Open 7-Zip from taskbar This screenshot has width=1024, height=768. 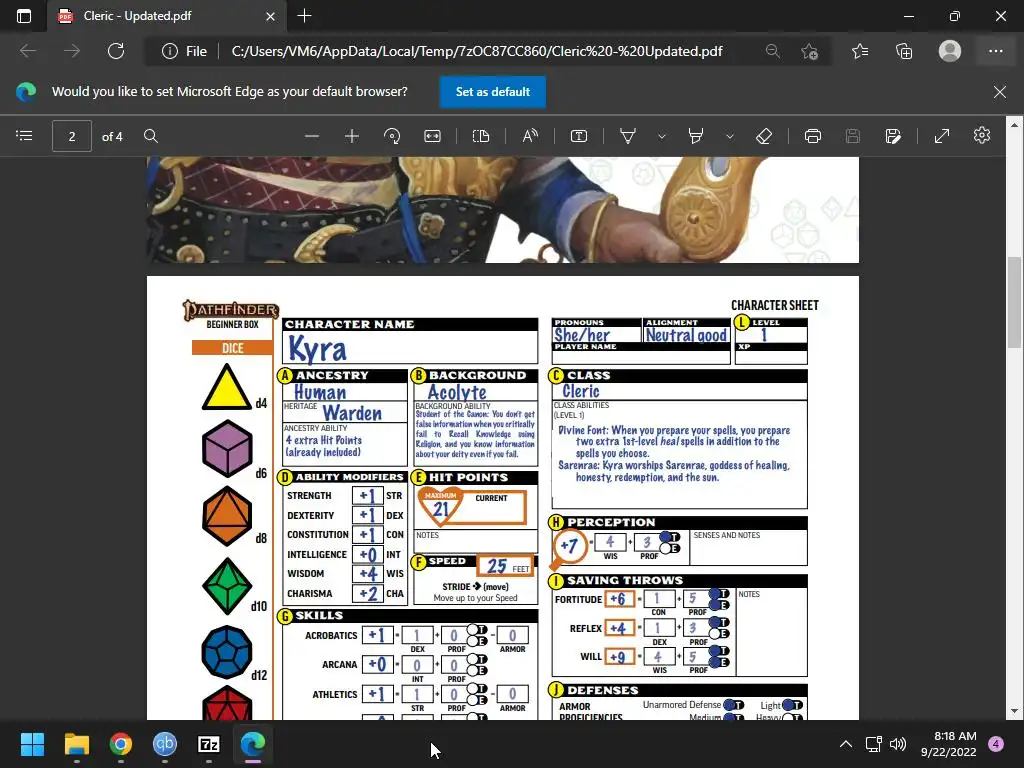pos(209,744)
